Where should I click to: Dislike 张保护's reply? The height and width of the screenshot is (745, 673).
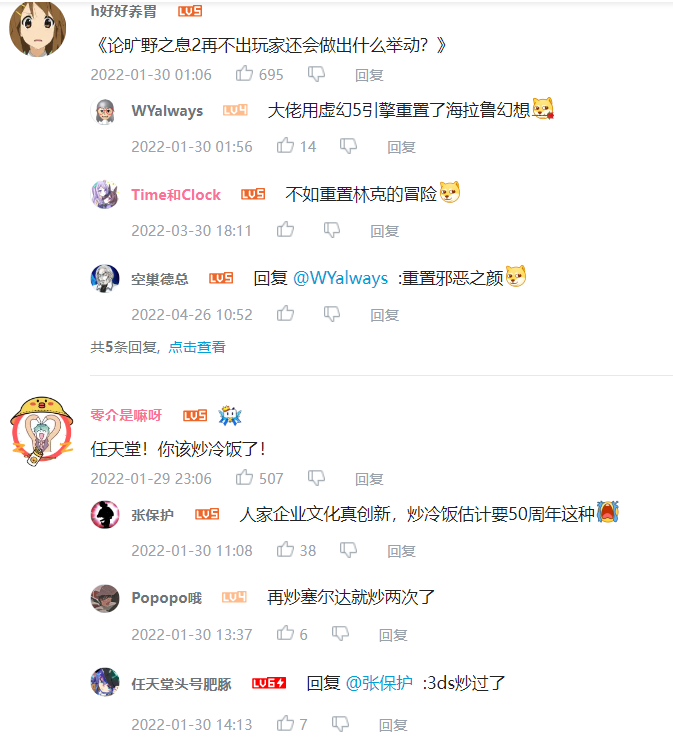[348, 550]
